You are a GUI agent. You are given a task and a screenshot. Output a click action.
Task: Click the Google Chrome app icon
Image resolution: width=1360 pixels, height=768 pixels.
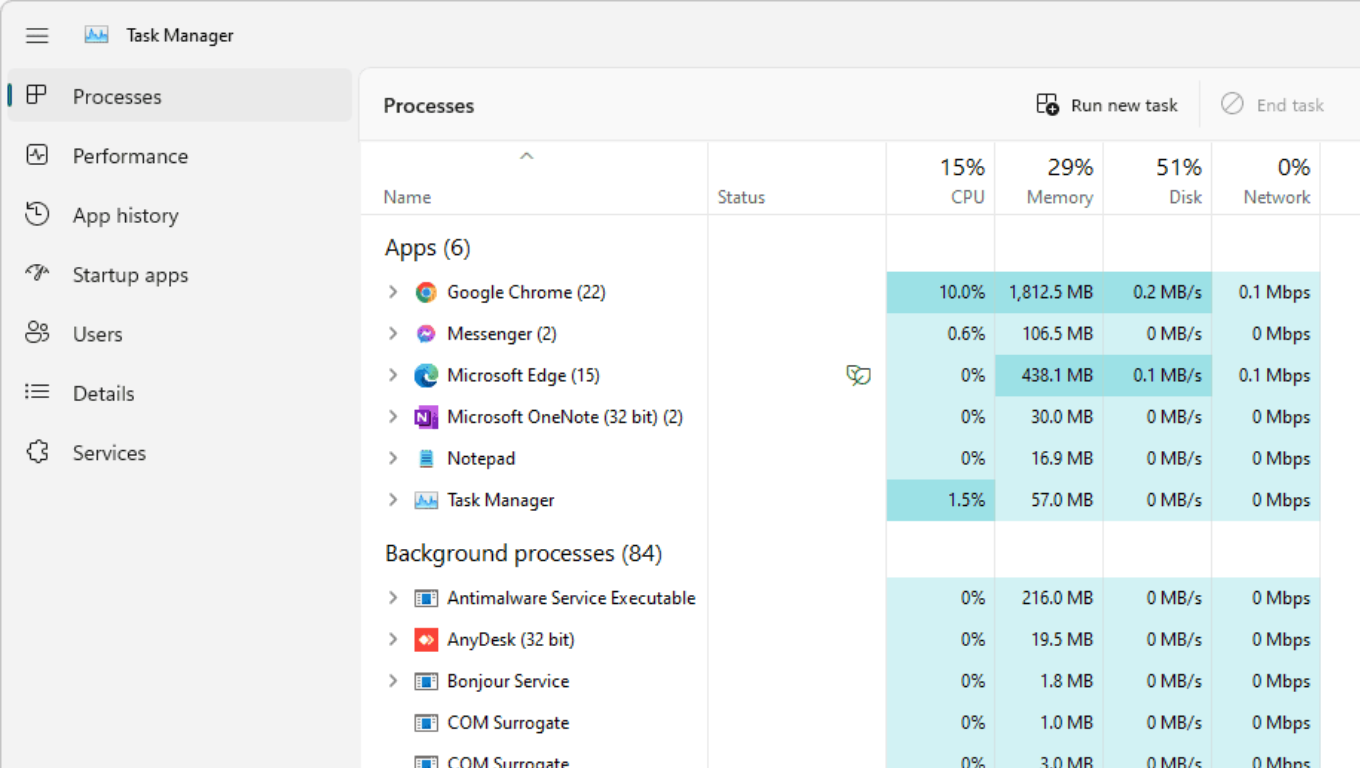(x=426, y=292)
